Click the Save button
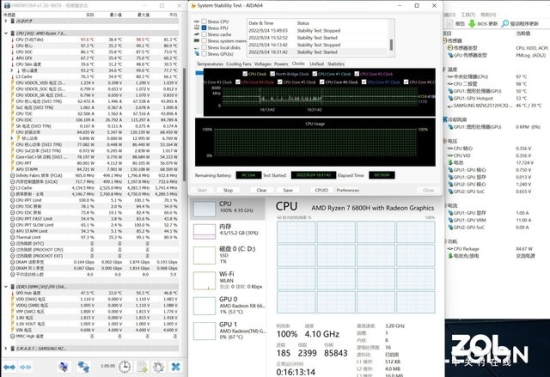550x377 pixels. click(288, 190)
